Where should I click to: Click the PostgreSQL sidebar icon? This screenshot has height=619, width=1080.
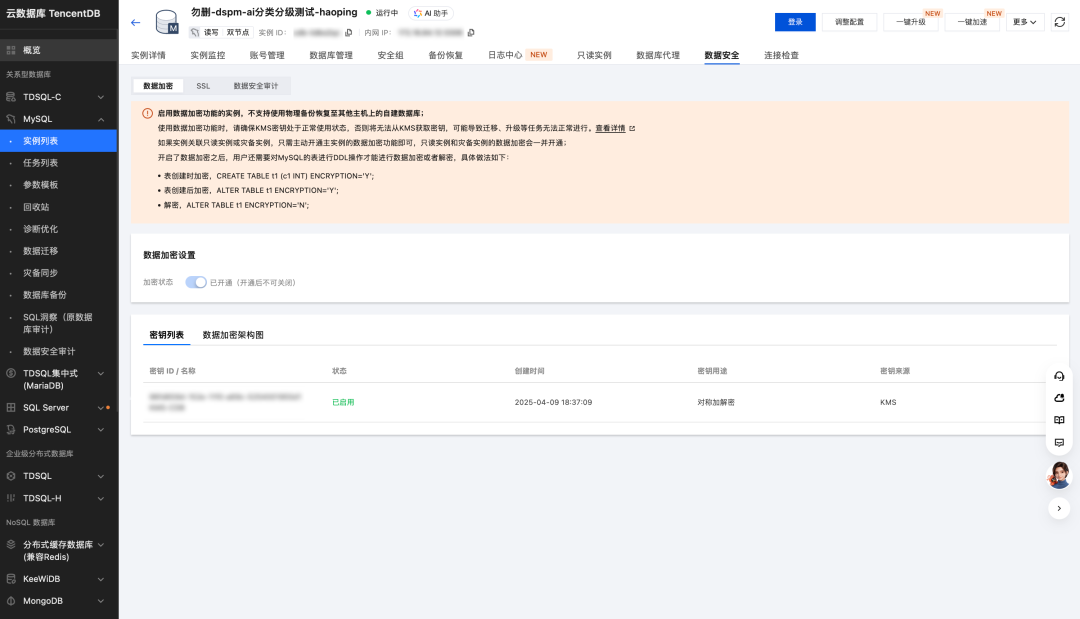click(11, 430)
